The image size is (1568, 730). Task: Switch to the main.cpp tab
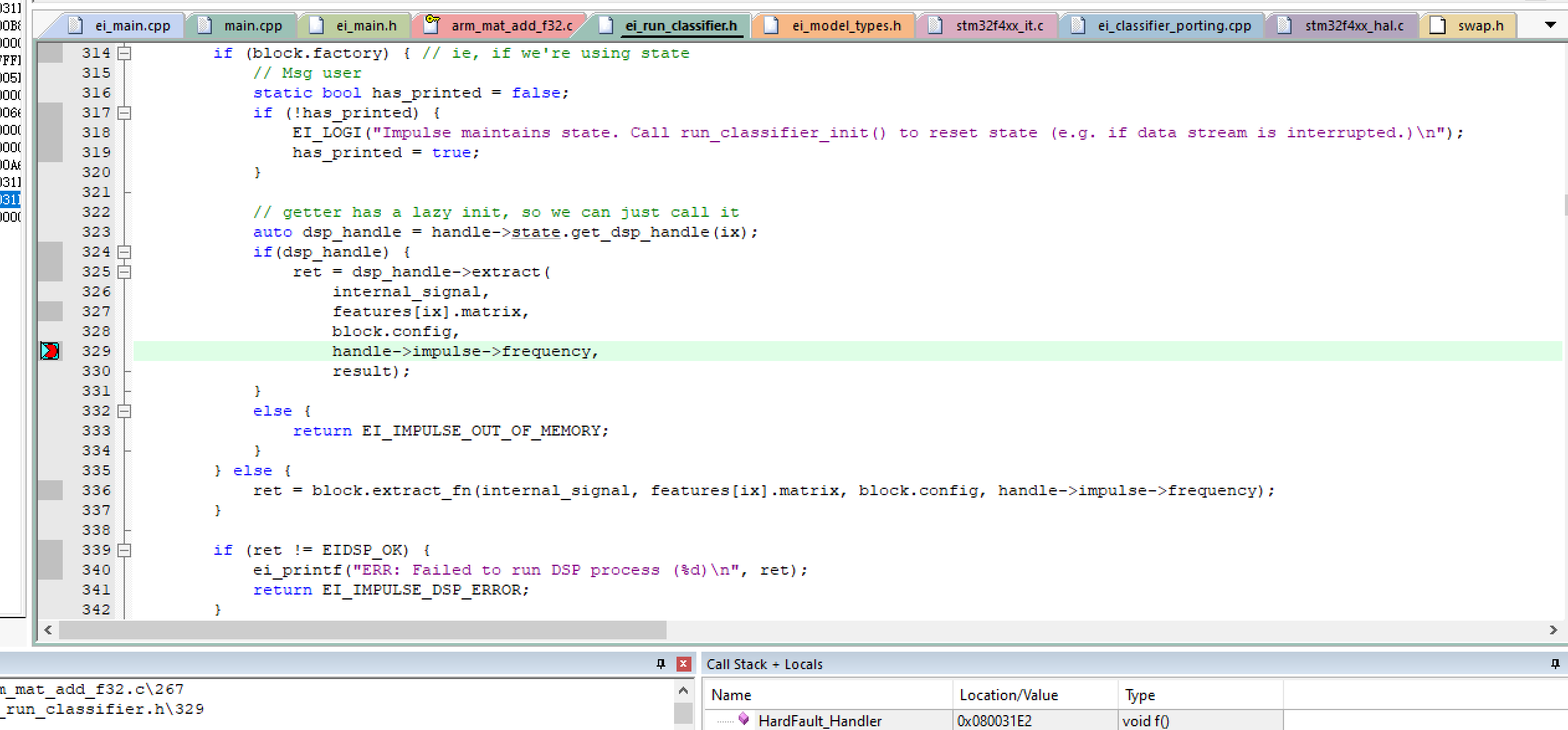pyautogui.click(x=252, y=25)
